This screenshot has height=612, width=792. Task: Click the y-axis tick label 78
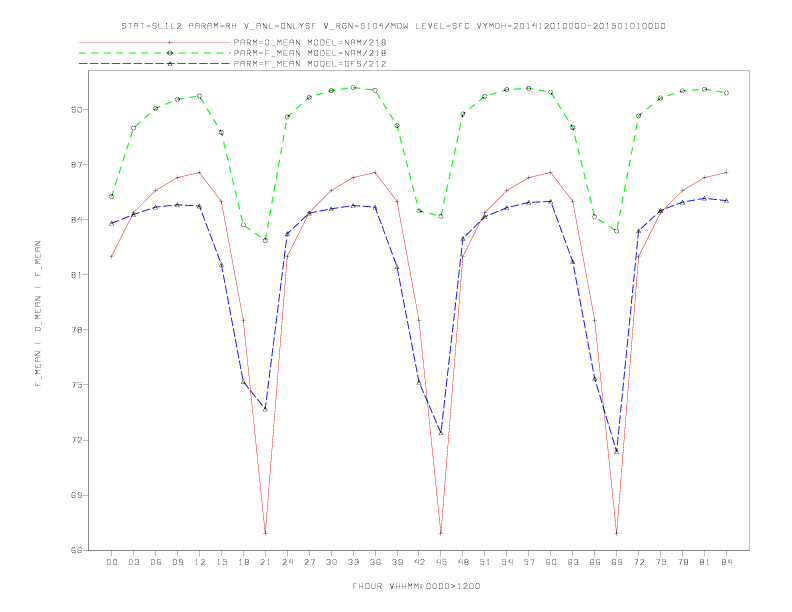pyautogui.click(x=75, y=330)
